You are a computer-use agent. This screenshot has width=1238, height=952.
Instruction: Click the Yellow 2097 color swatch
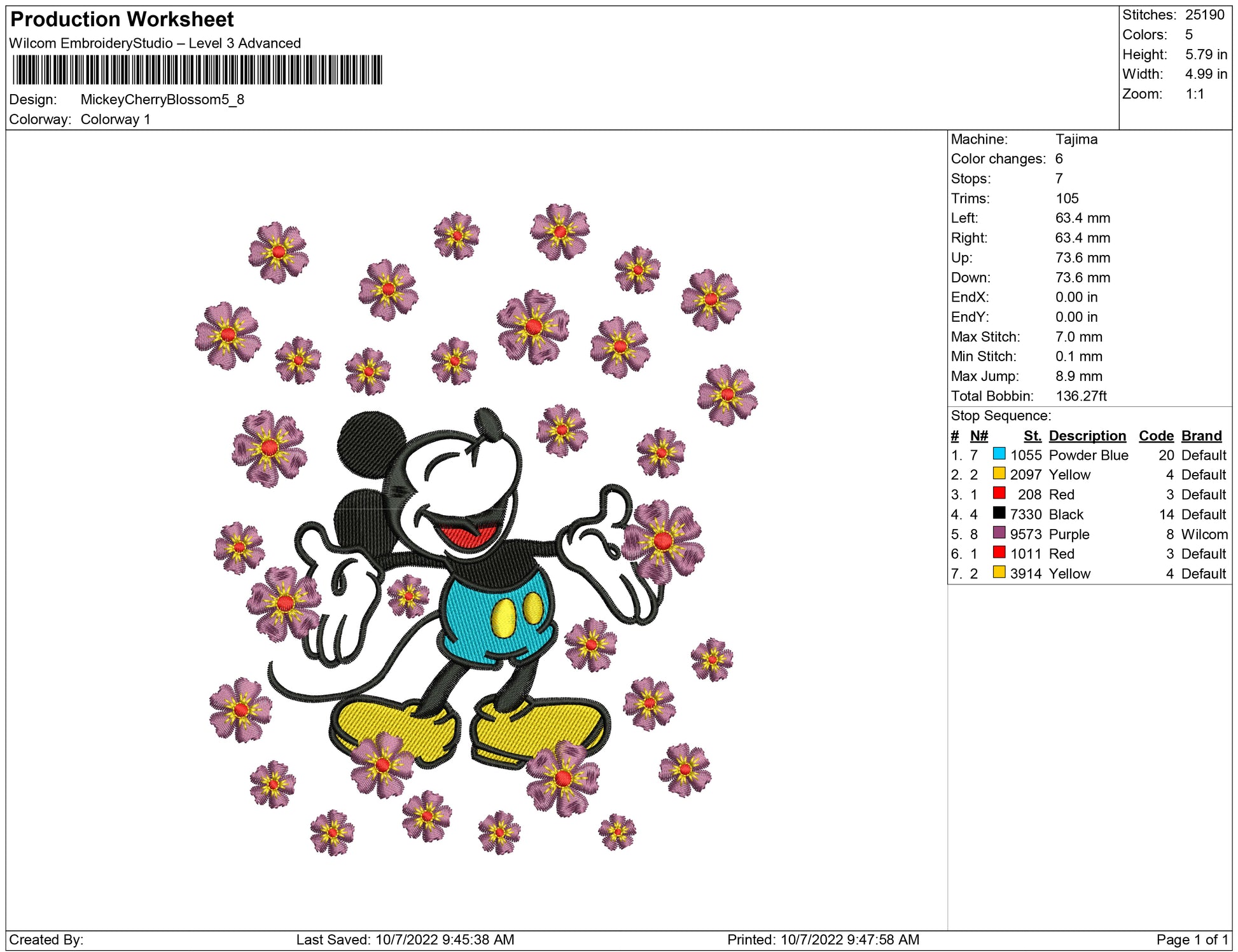(999, 474)
